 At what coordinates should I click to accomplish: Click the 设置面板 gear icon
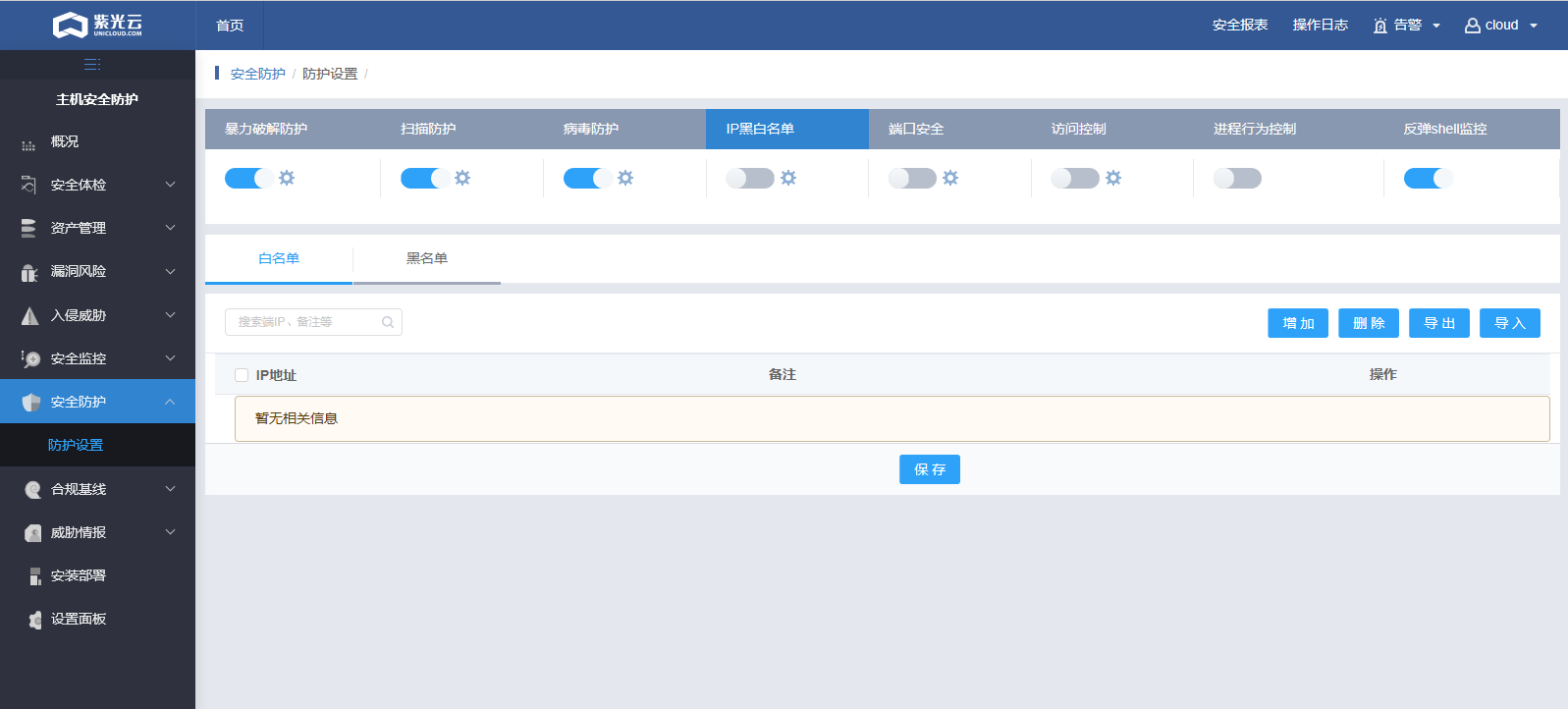34,620
